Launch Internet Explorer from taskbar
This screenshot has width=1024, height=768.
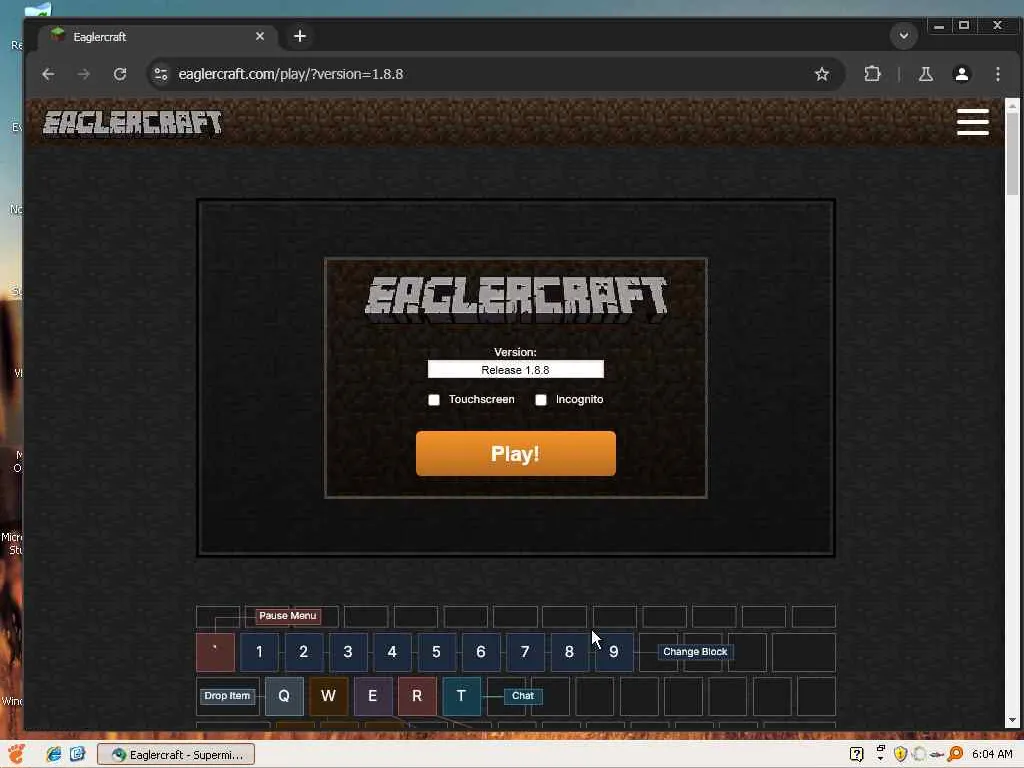point(54,754)
